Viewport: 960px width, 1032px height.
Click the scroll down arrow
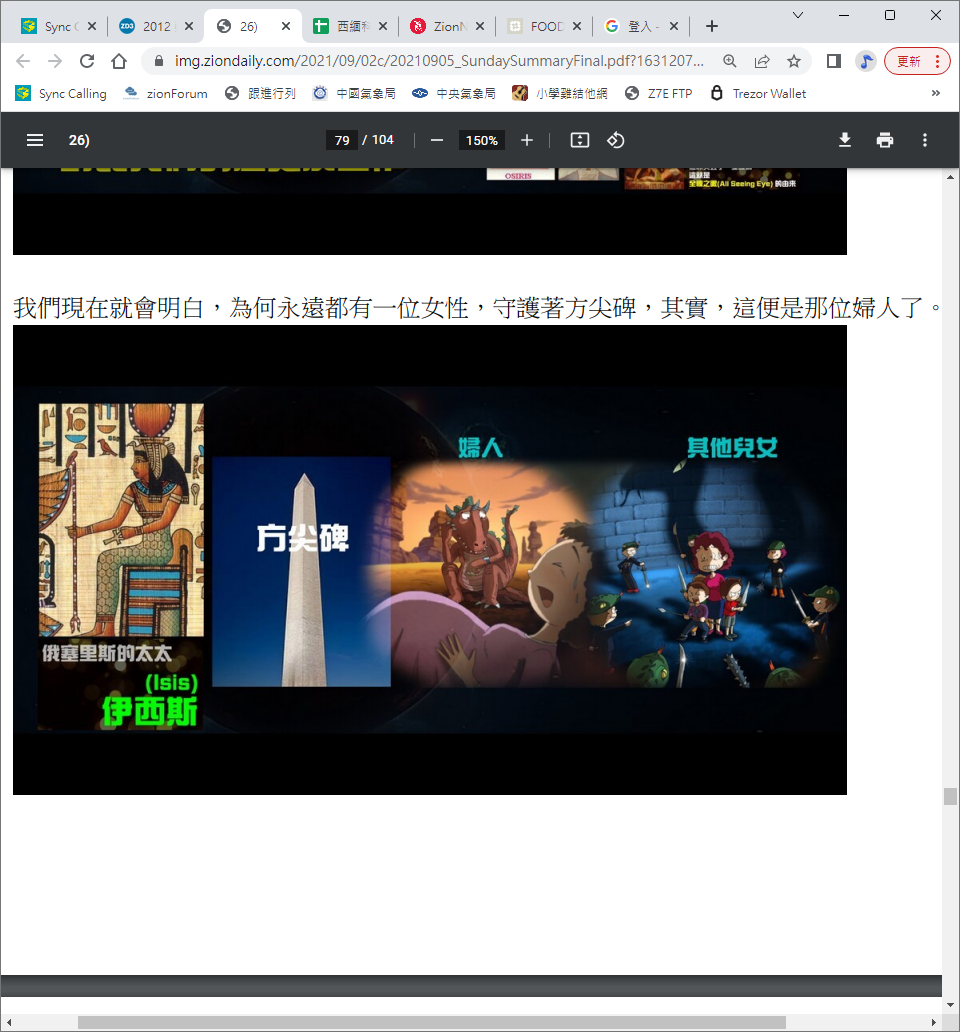(950, 1005)
